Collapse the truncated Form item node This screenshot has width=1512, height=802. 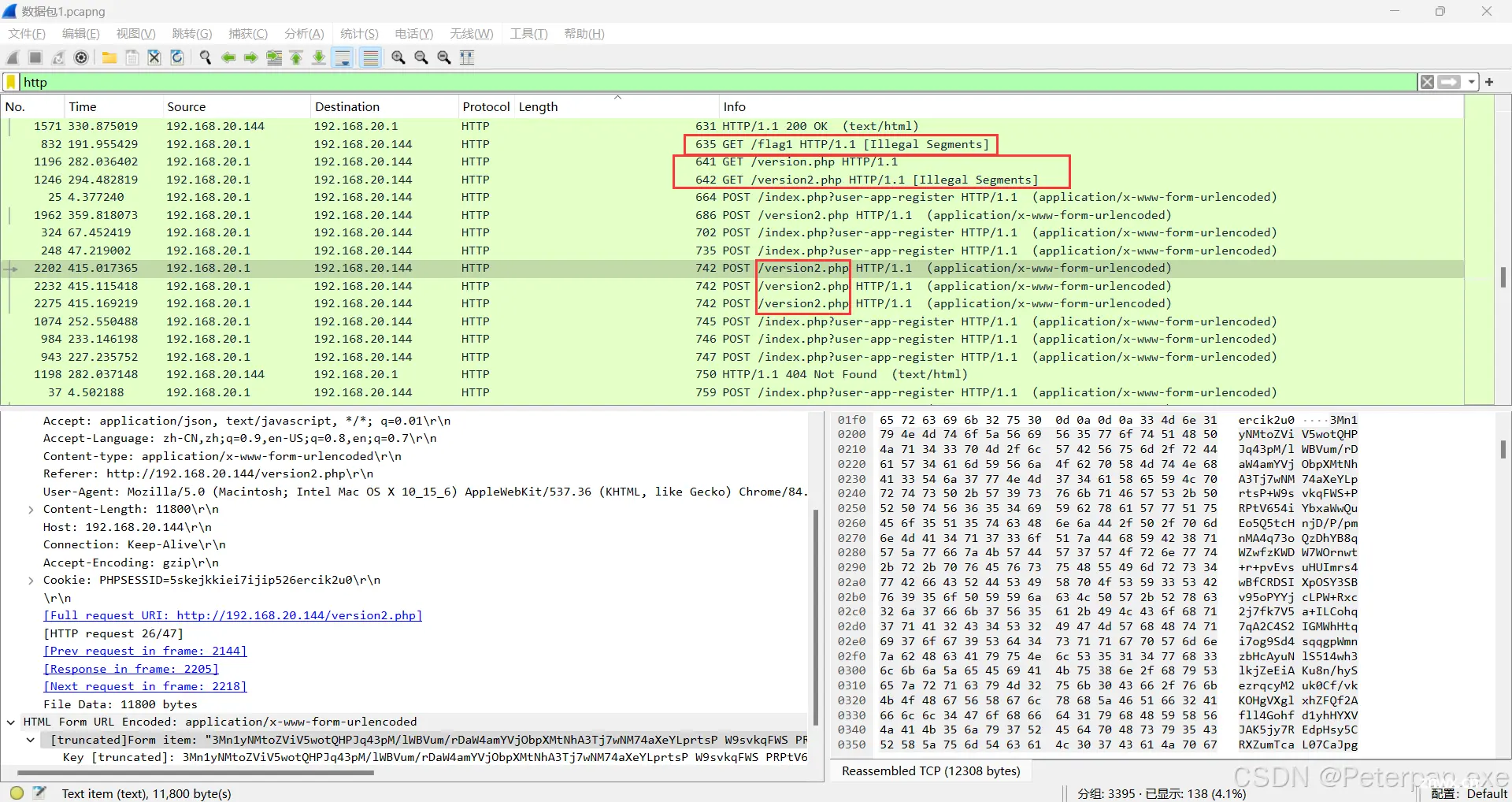(31, 740)
